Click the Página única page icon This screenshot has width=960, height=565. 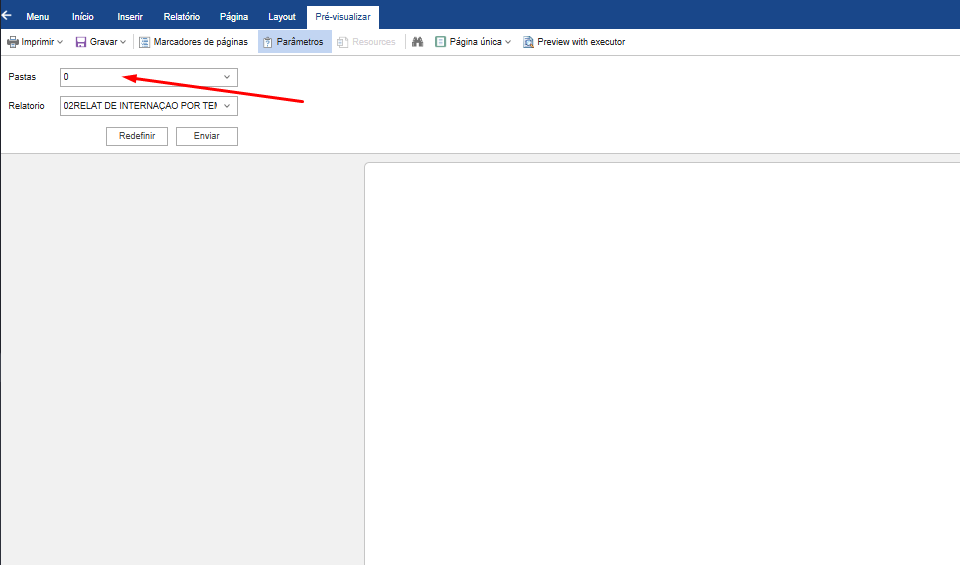point(440,42)
